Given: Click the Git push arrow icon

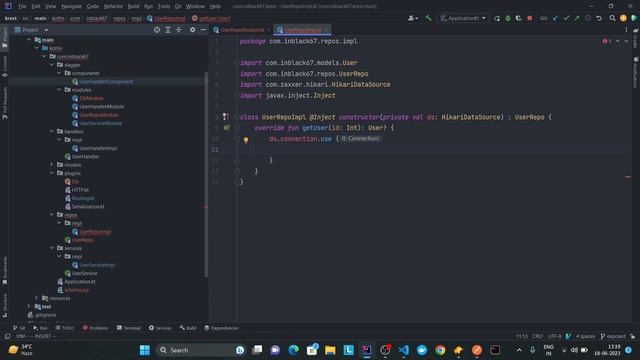Looking at the screenshot, I should (x=577, y=18).
